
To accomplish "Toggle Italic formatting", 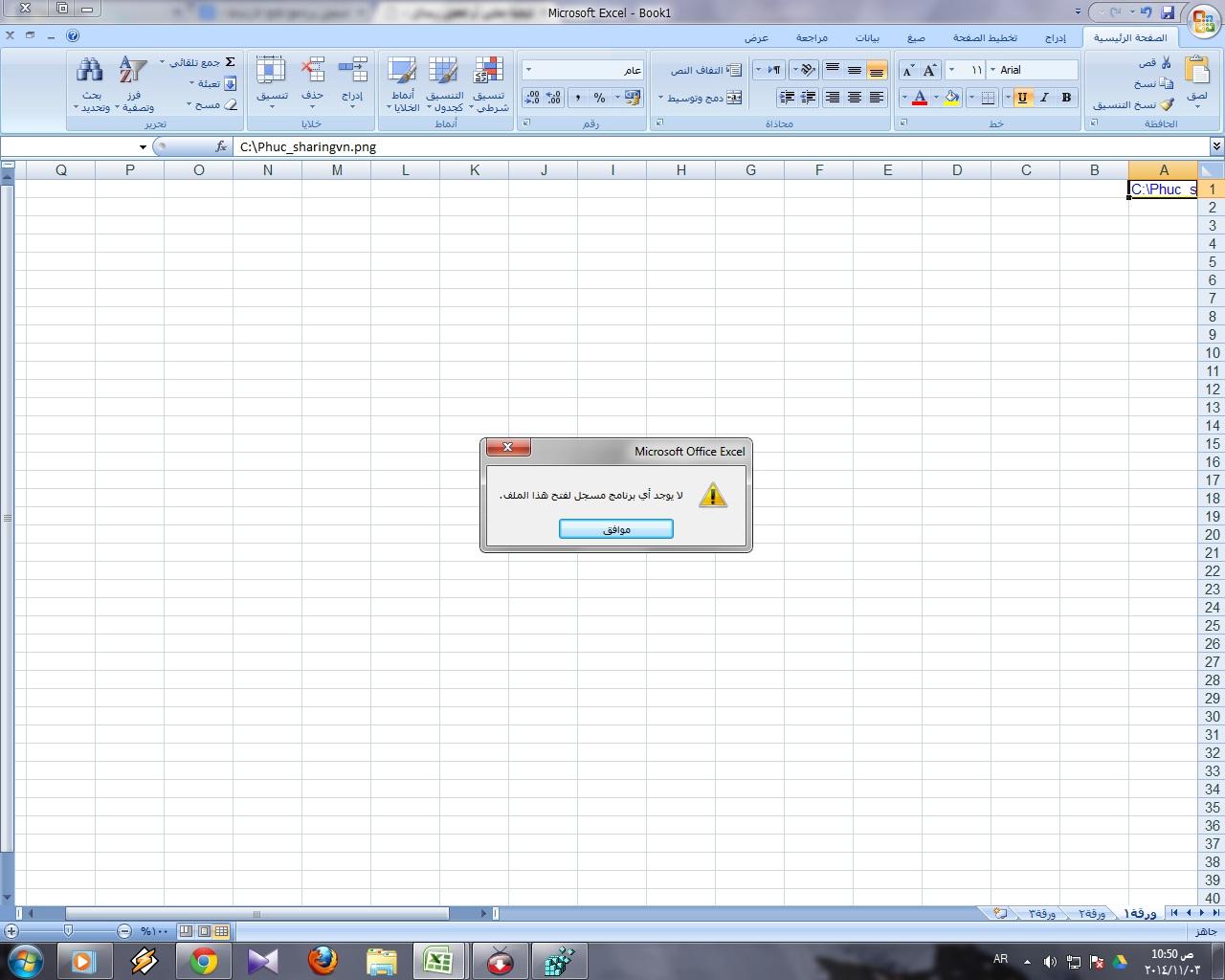I will (x=1044, y=98).
